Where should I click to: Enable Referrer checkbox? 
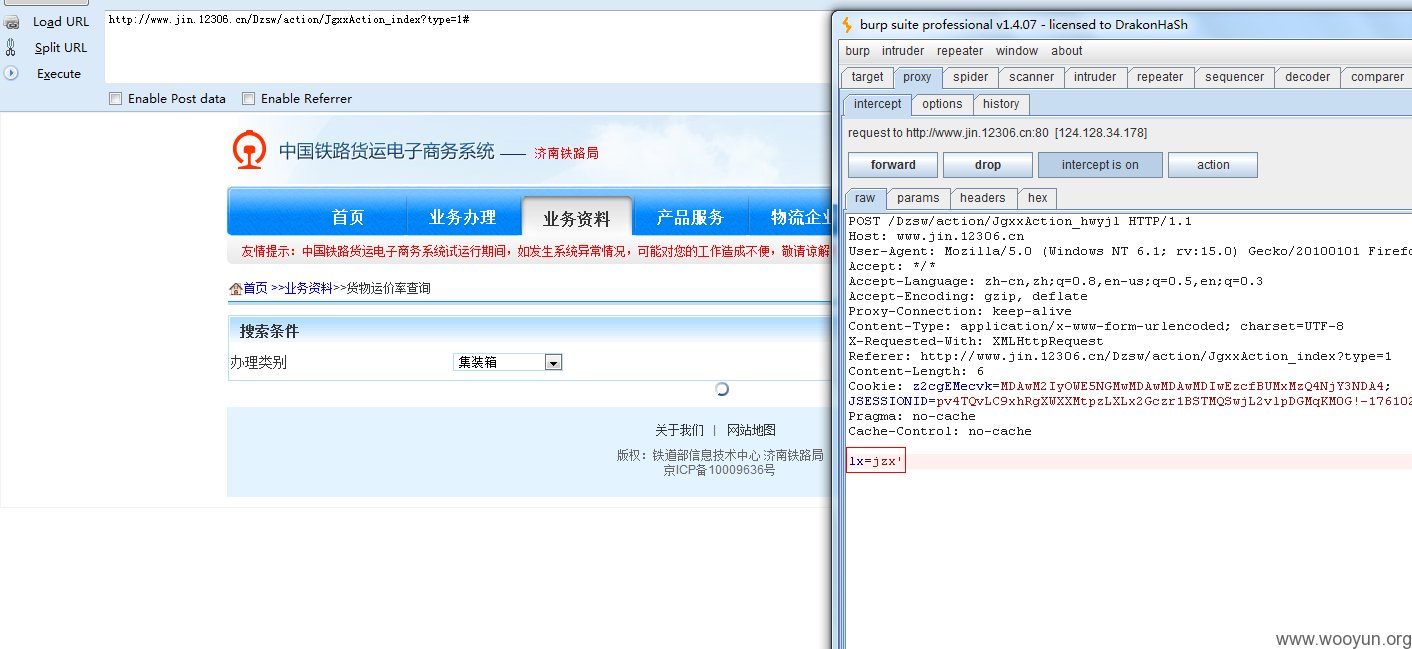[x=248, y=98]
